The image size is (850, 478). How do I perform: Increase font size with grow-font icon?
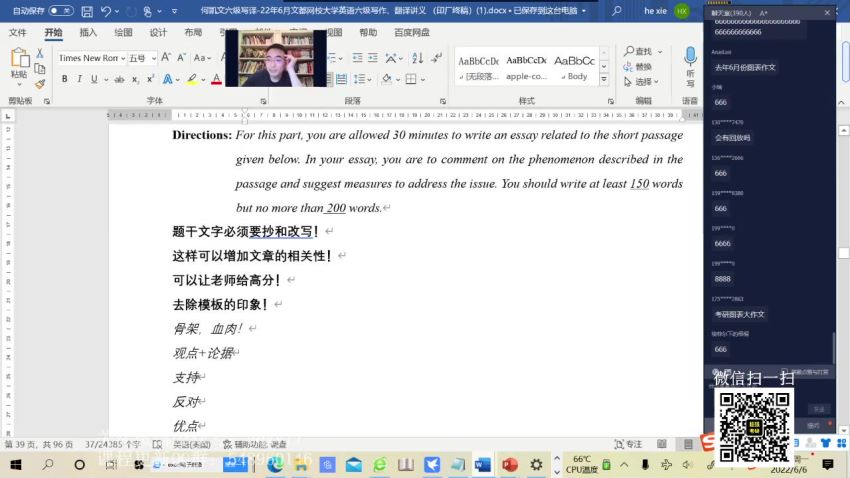pyautogui.click(x=166, y=57)
